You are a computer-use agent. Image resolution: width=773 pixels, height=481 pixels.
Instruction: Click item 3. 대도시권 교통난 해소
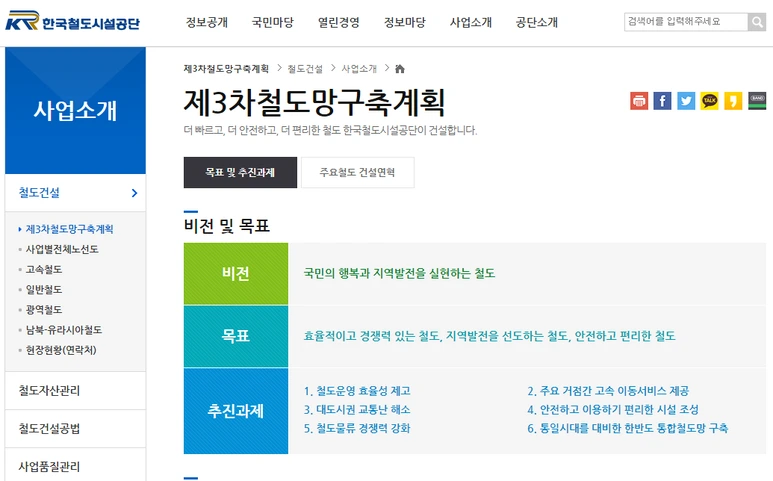[x=357, y=410]
